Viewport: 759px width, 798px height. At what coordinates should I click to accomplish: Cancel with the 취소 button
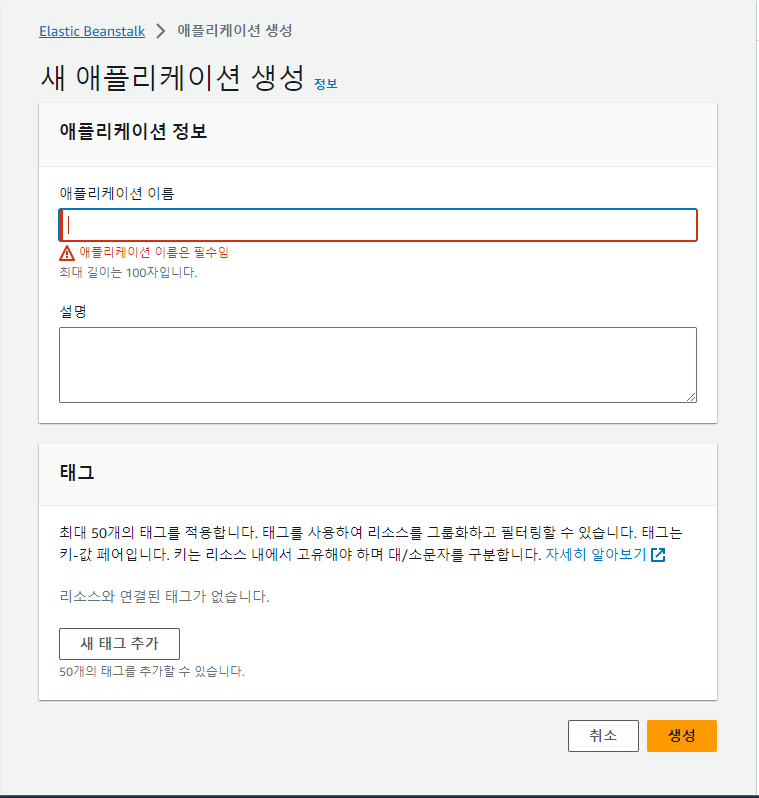coord(603,735)
